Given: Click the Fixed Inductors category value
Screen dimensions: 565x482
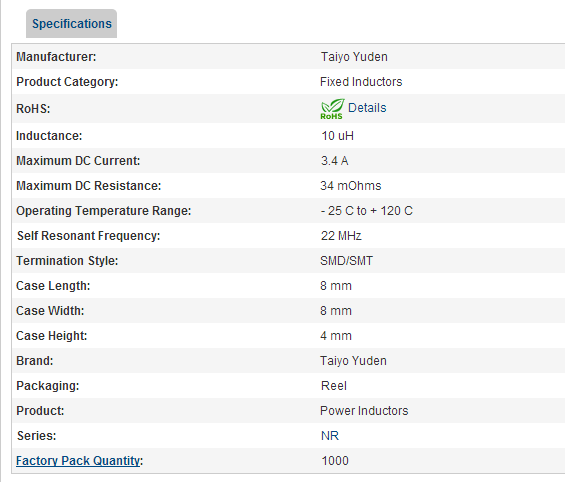Looking at the screenshot, I should coord(361,82).
